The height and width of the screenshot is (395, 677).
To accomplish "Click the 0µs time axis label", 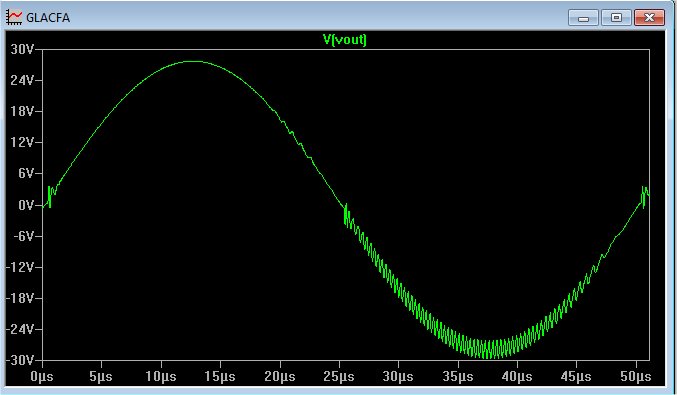I will click(x=42, y=377).
